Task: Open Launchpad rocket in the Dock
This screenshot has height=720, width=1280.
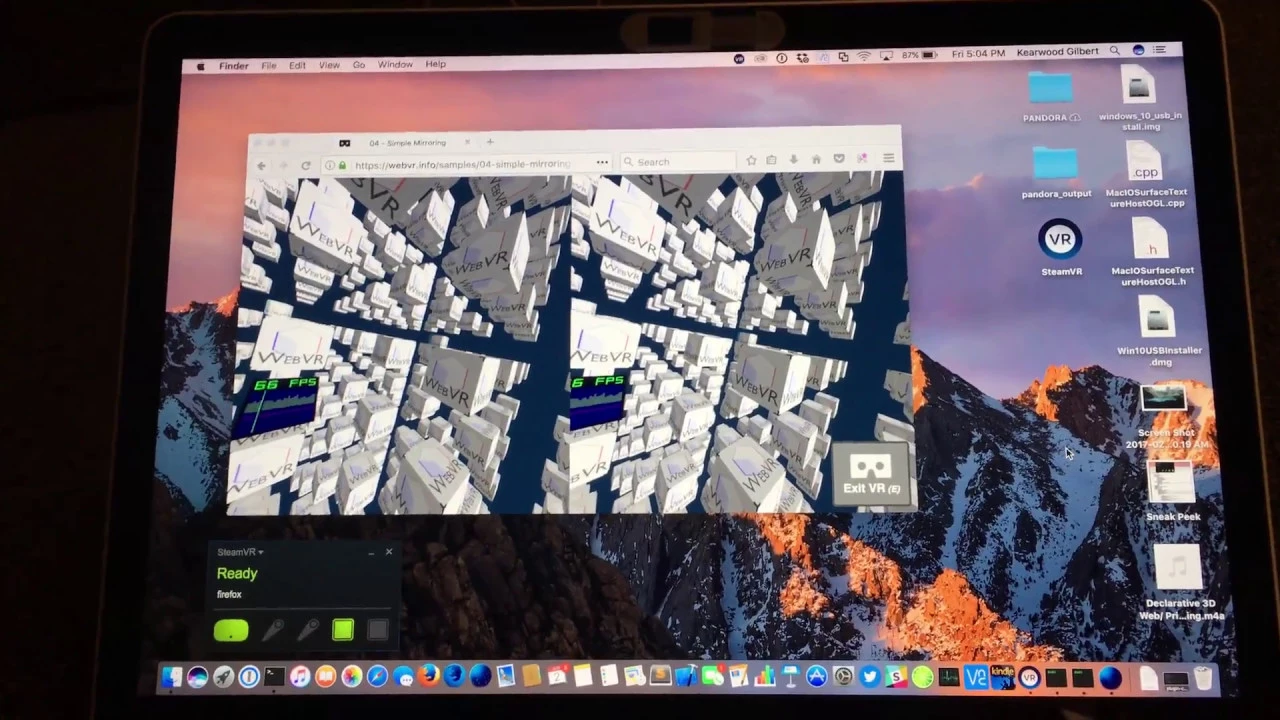Action: pyautogui.click(x=223, y=677)
